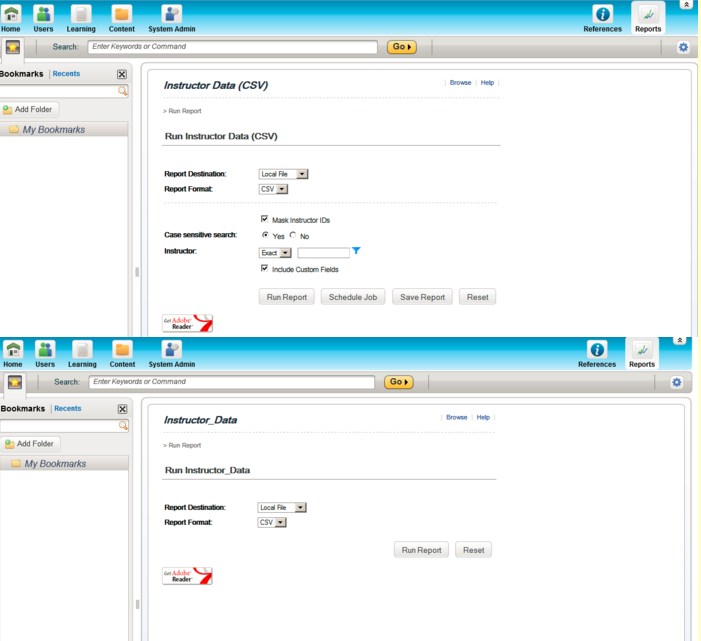
Task: Click Run Report button in bottom screen
Action: [421, 550]
